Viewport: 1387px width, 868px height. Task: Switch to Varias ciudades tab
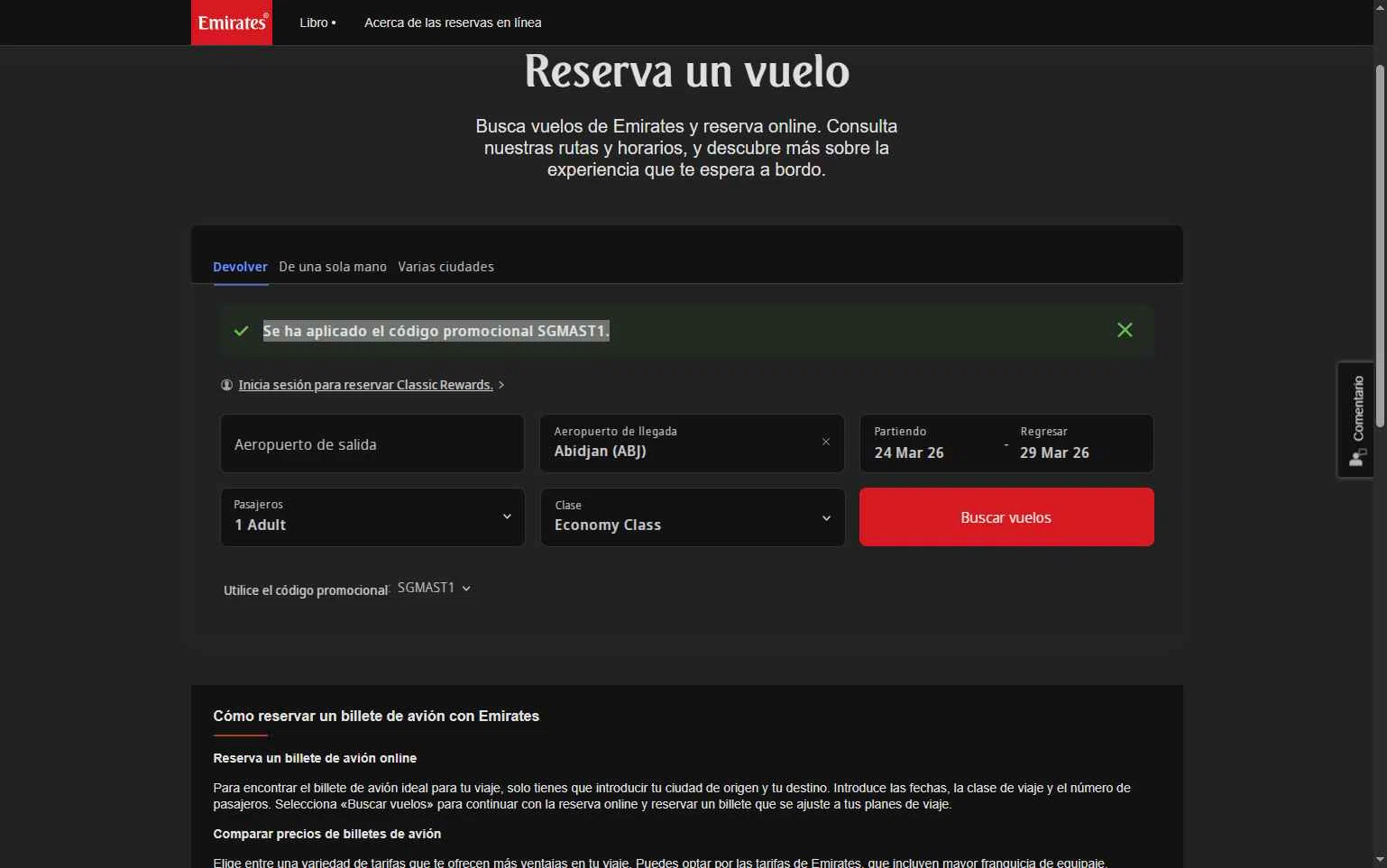click(445, 267)
